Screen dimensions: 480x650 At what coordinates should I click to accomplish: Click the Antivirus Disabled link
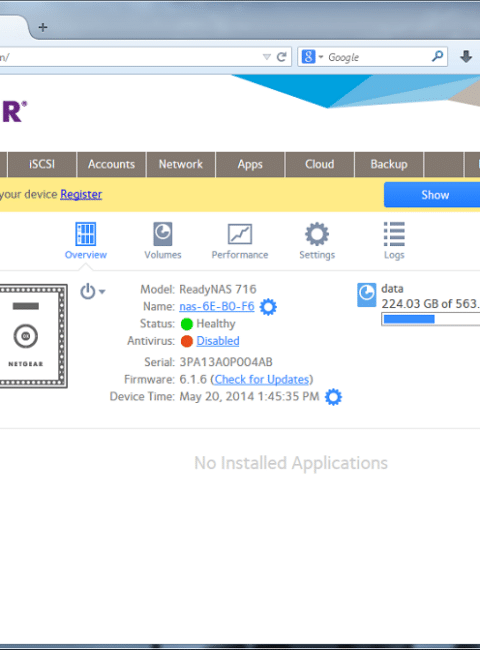point(218,341)
